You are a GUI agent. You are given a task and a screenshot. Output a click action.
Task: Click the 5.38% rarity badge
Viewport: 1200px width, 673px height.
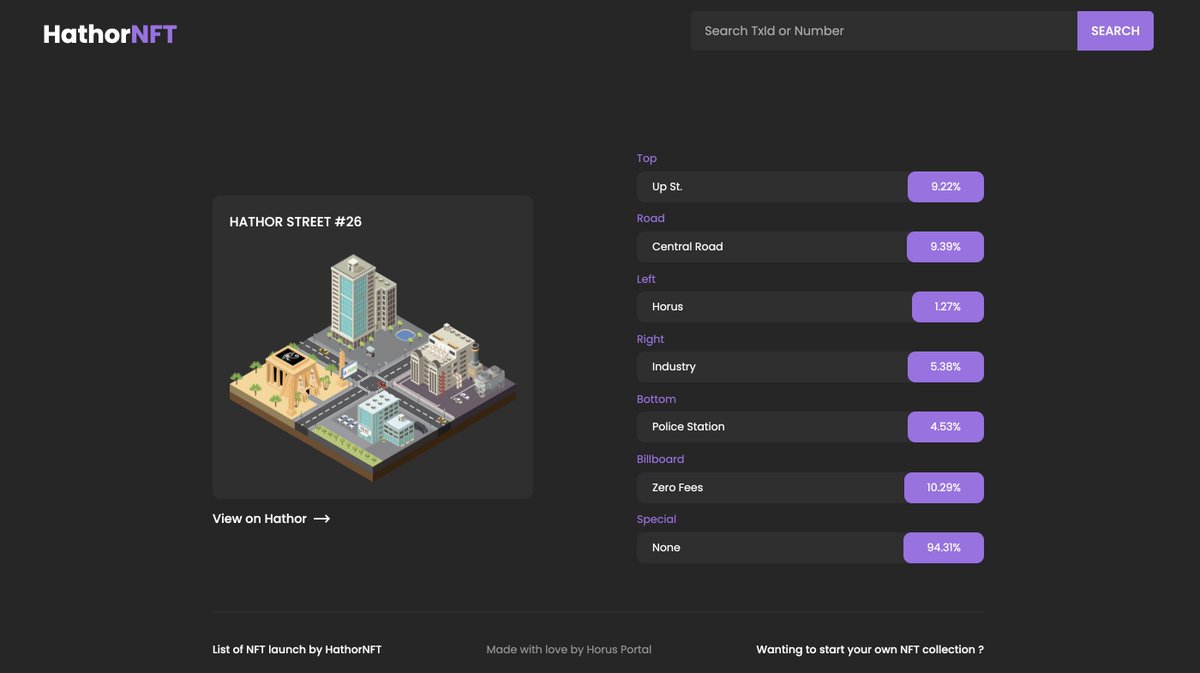945,367
